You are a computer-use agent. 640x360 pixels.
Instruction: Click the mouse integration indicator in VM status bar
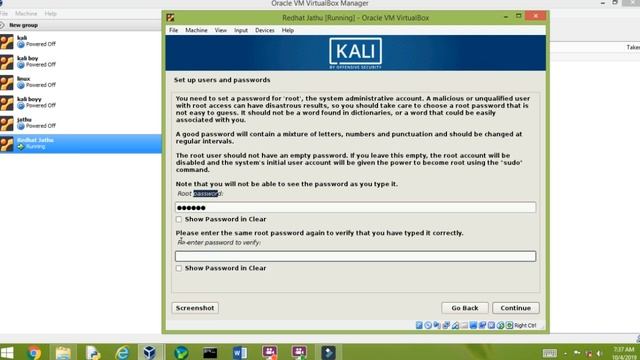click(500, 325)
